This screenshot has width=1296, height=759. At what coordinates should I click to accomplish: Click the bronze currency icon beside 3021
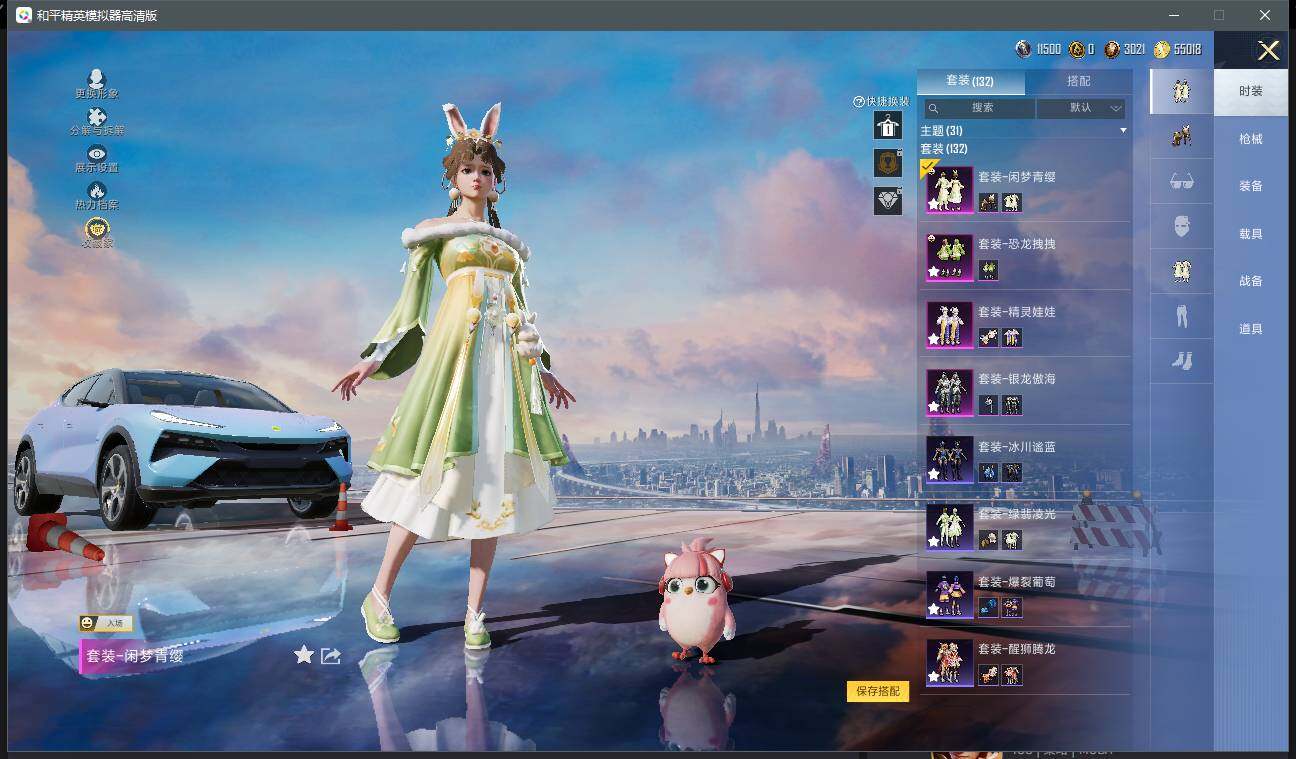click(x=1112, y=49)
